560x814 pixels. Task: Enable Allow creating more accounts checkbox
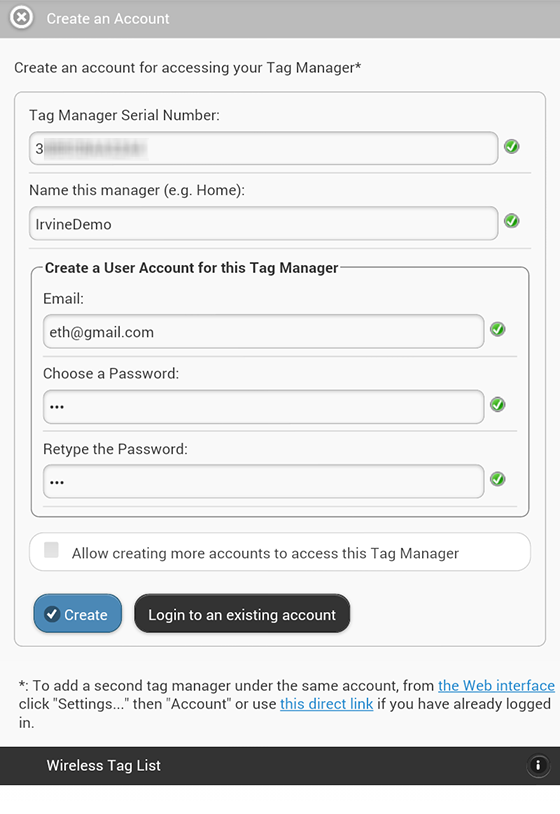click(51, 550)
